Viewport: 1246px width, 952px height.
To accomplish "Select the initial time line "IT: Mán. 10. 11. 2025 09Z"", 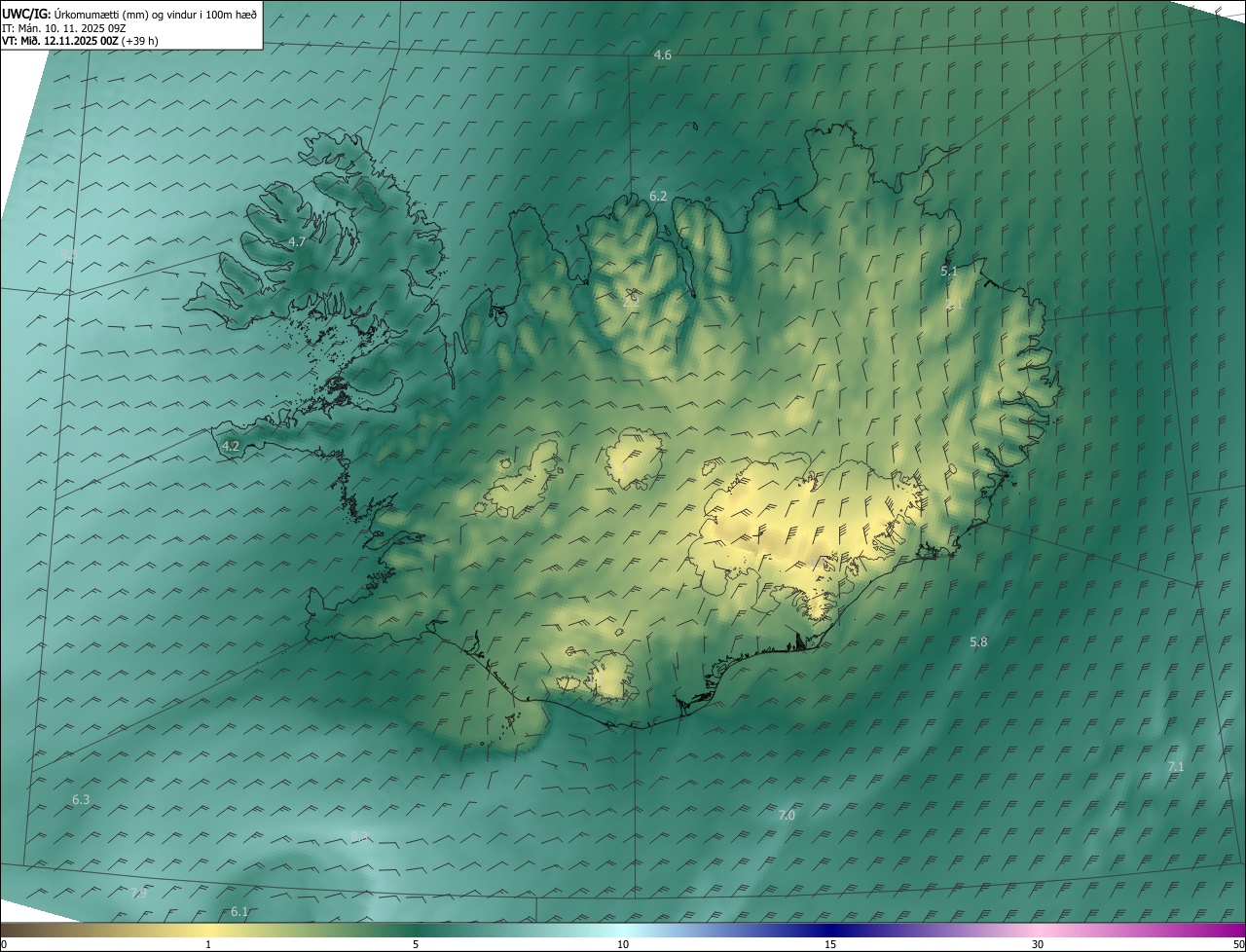I will 64,28.
